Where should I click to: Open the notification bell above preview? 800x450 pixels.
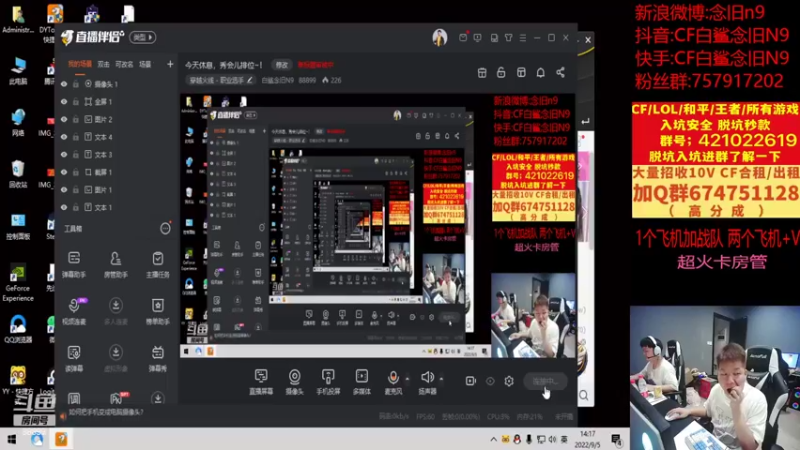point(540,72)
